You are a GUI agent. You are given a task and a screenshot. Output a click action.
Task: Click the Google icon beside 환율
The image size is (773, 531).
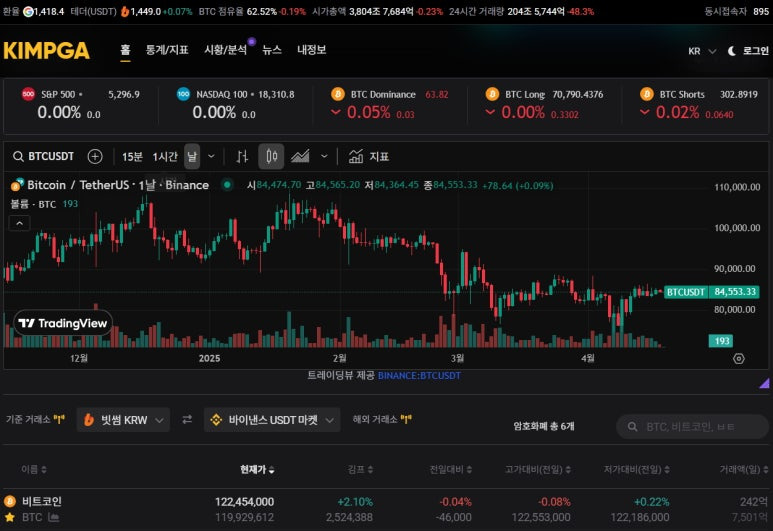[28, 11]
